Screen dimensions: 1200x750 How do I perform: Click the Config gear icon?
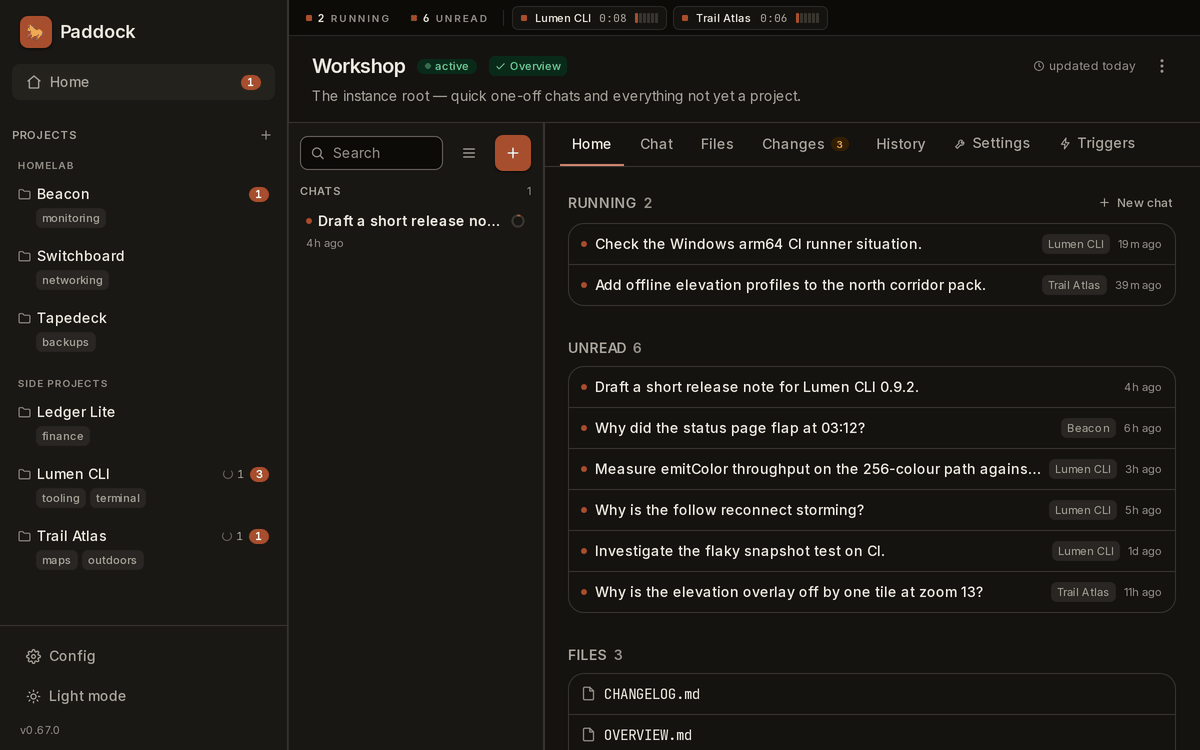[34, 656]
